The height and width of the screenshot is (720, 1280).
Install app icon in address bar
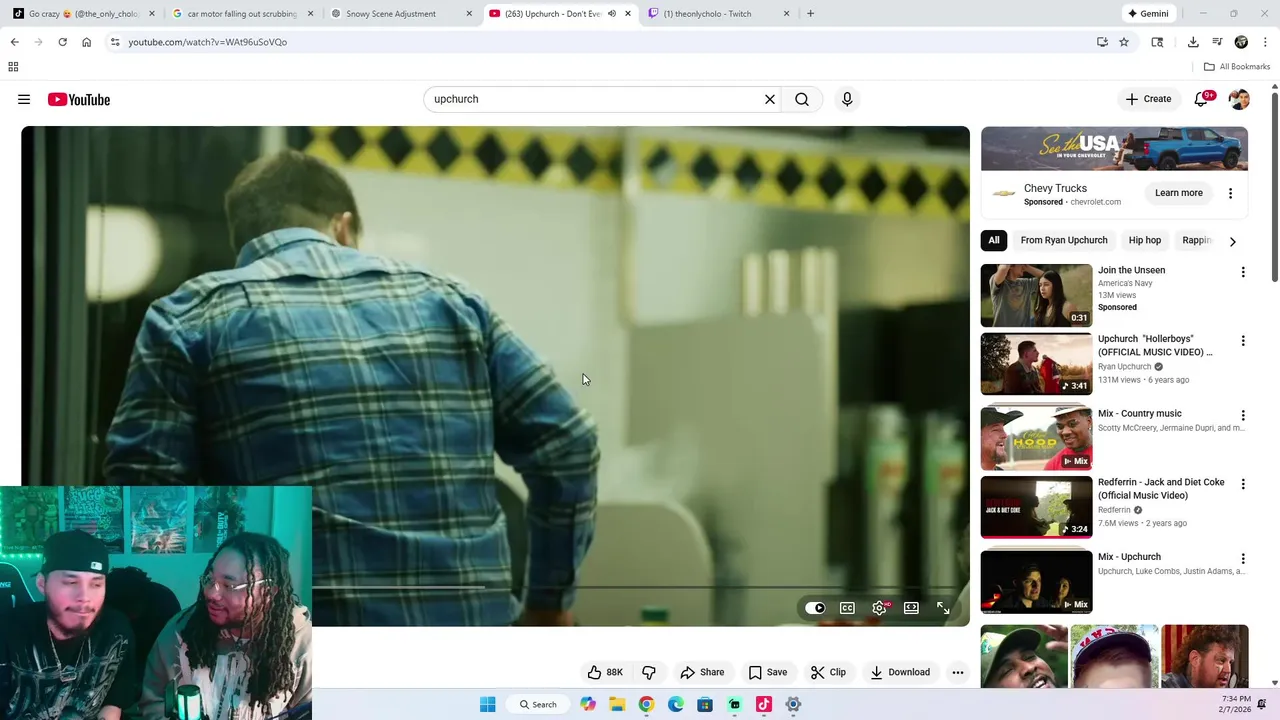pyautogui.click(x=1102, y=42)
